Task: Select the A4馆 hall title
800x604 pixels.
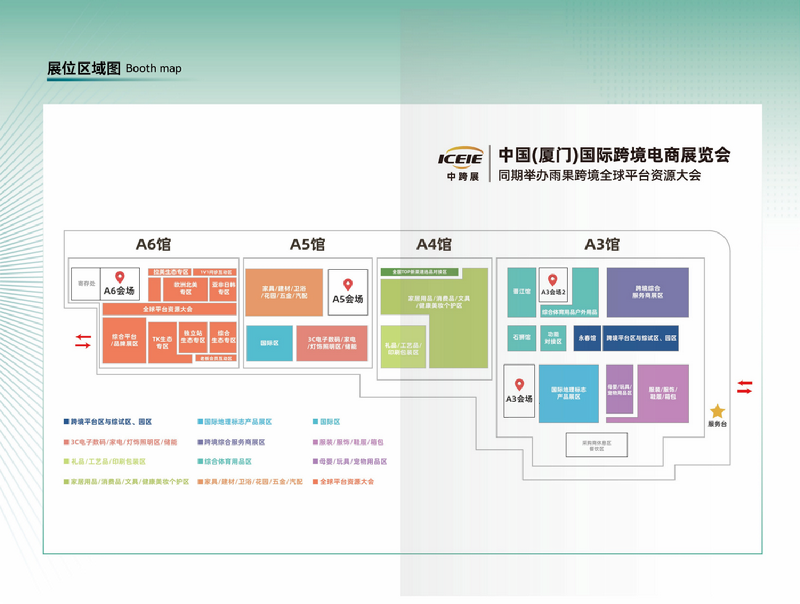Action: coord(434,244)
